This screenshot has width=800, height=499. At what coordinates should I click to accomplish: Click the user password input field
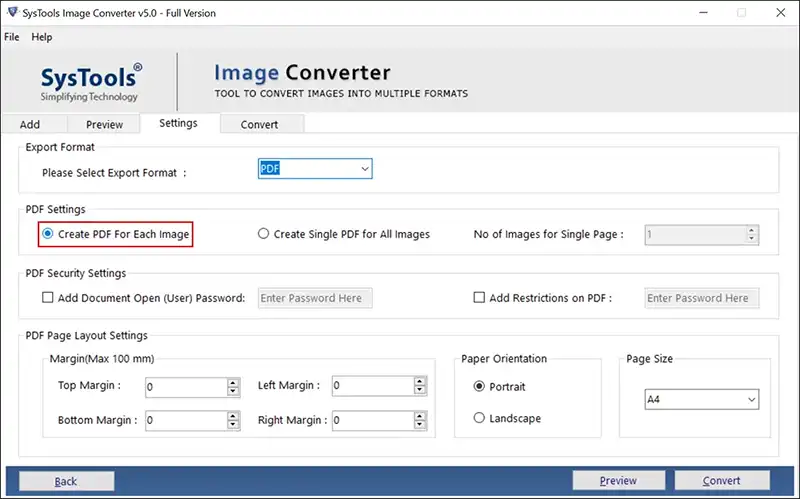point(315,298)
